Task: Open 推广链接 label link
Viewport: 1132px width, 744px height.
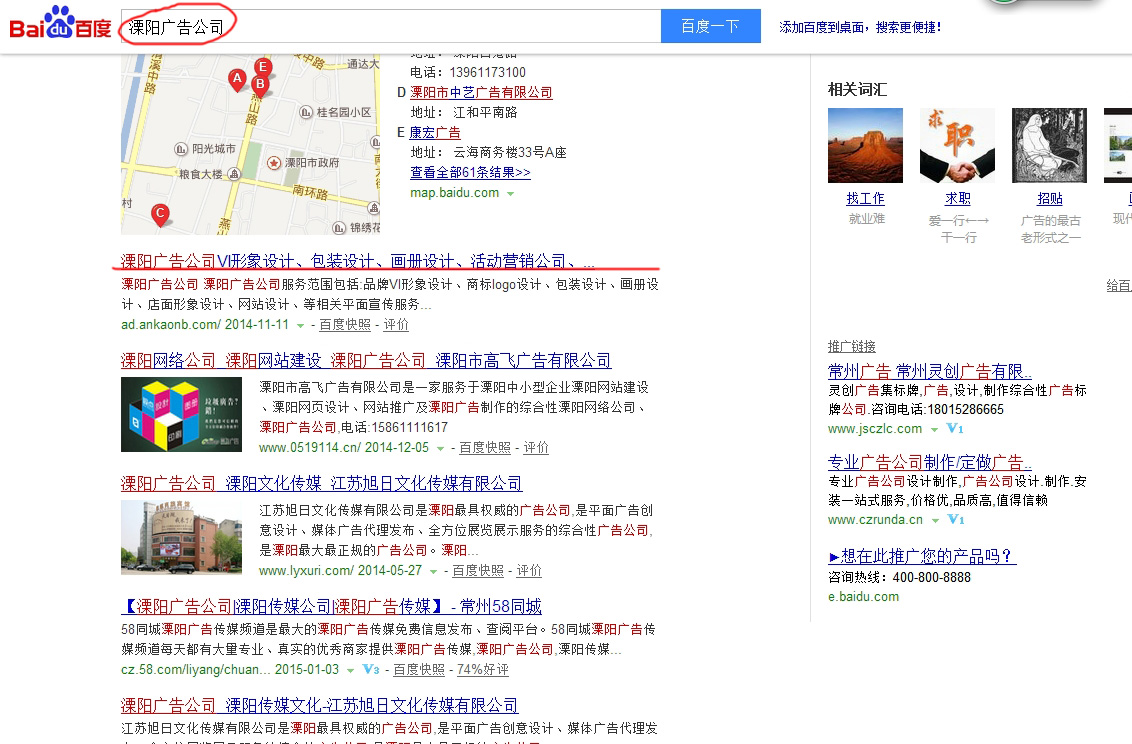Action: point(852,346)
